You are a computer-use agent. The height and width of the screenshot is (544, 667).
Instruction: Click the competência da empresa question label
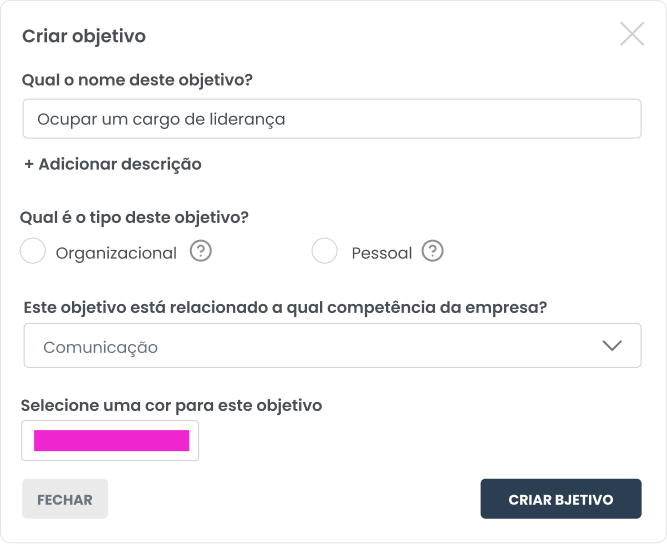click(285, 307)
